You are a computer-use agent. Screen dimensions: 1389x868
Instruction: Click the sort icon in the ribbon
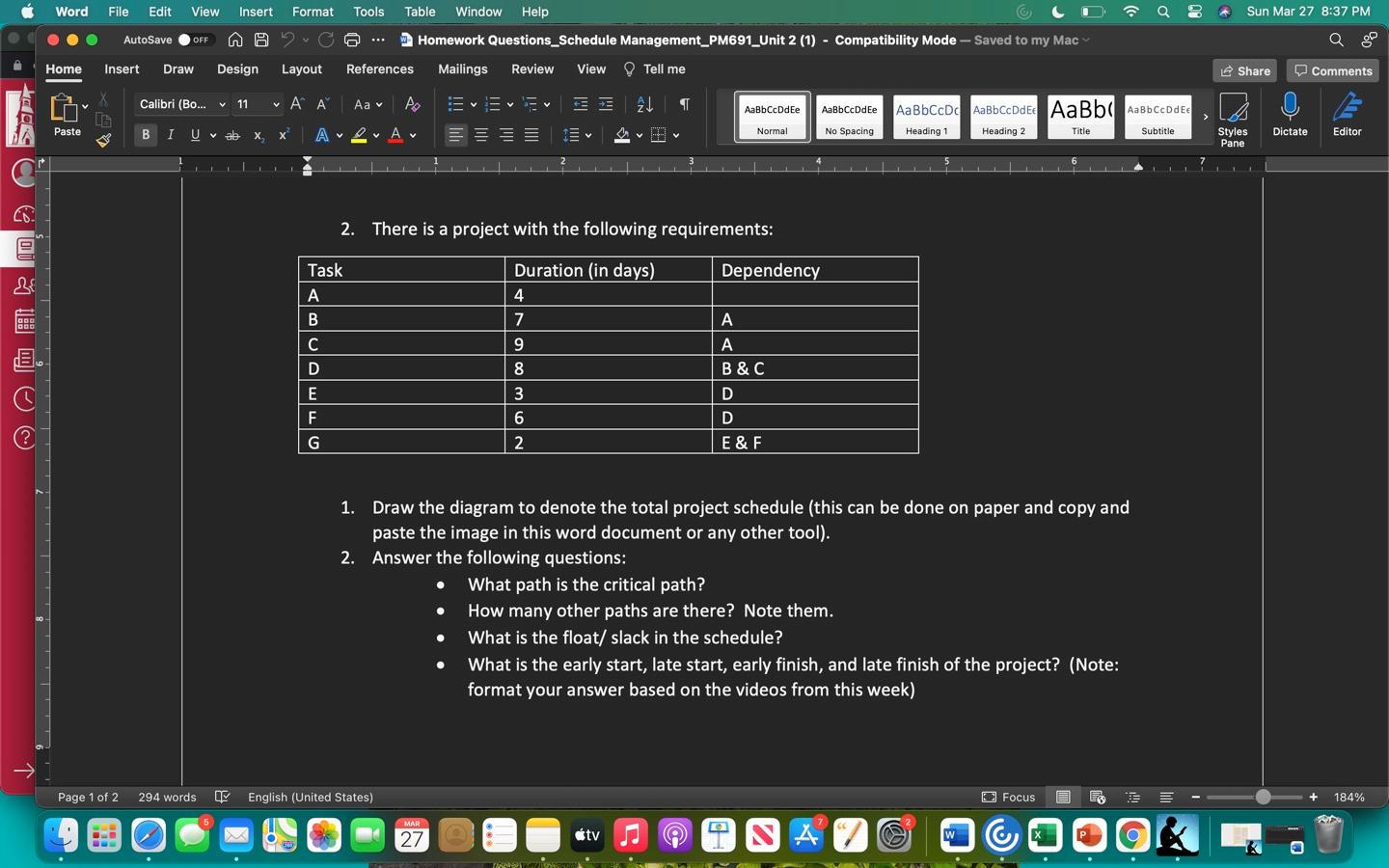point(642,104)
